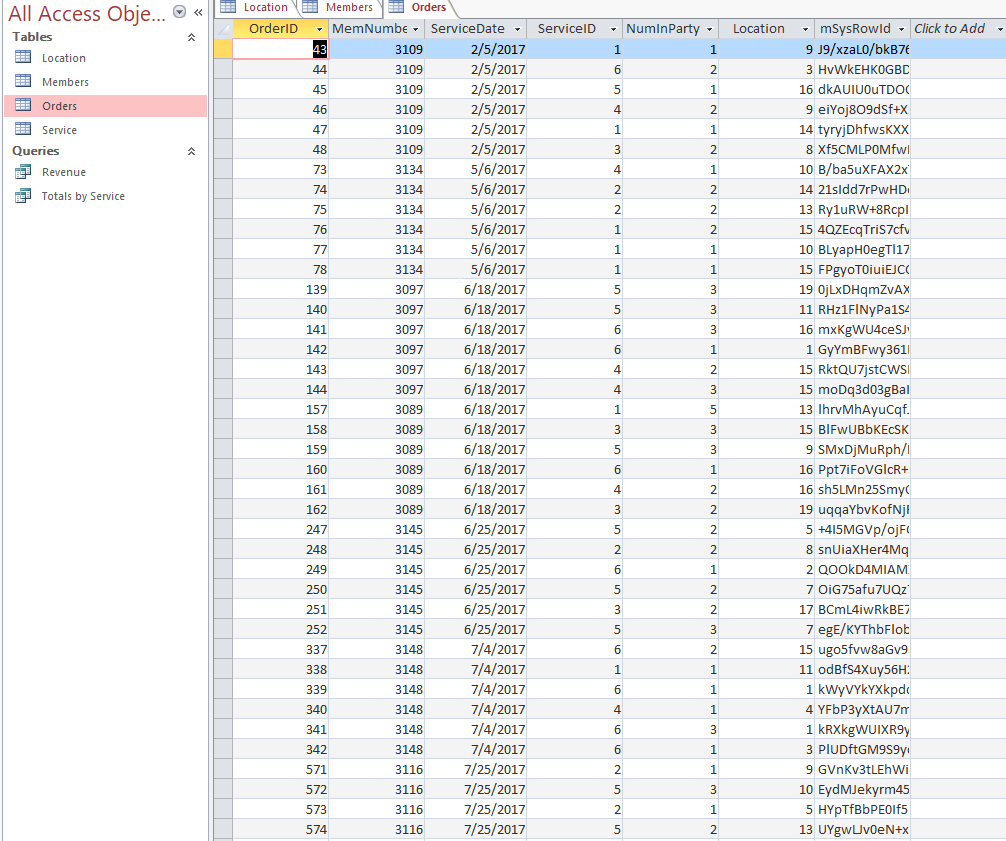Click the Location table icon in navigation pane

(x=22, y=58)
